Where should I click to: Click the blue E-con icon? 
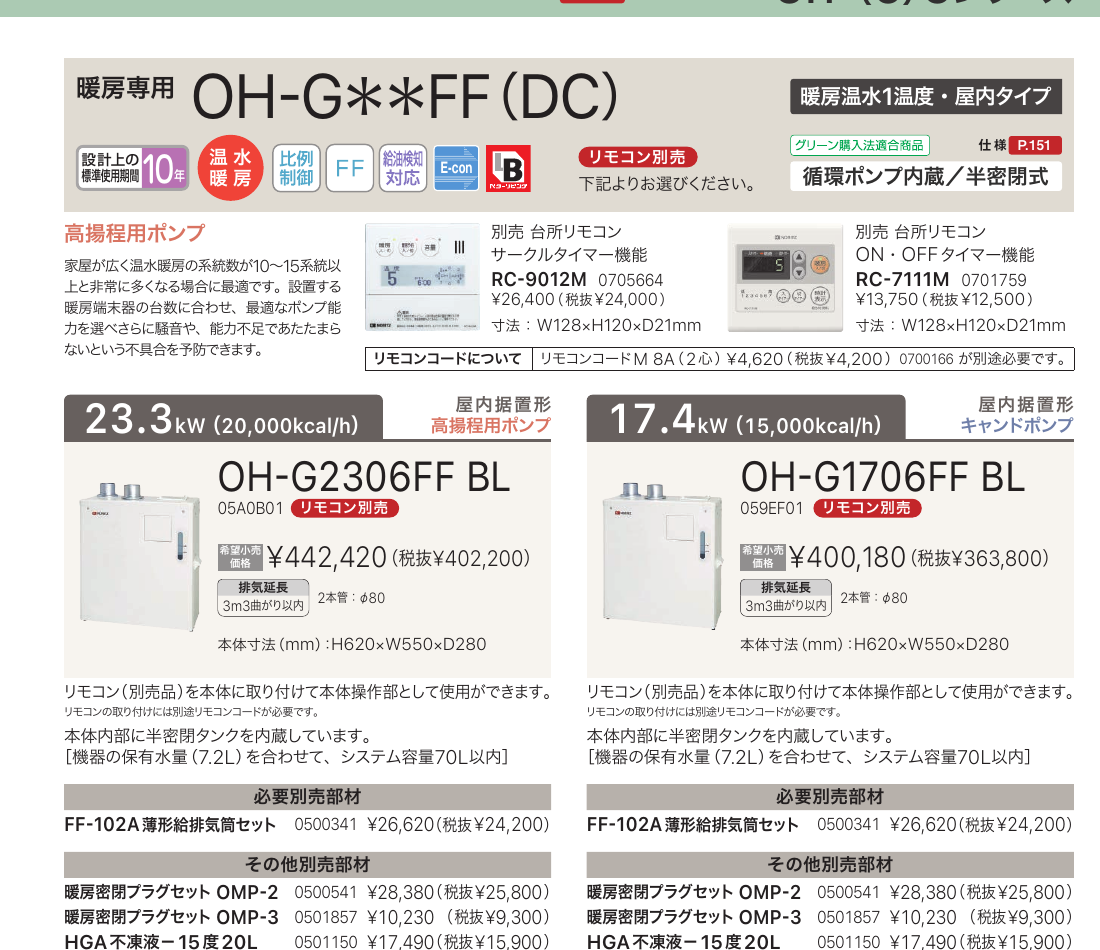click(456, 168)
